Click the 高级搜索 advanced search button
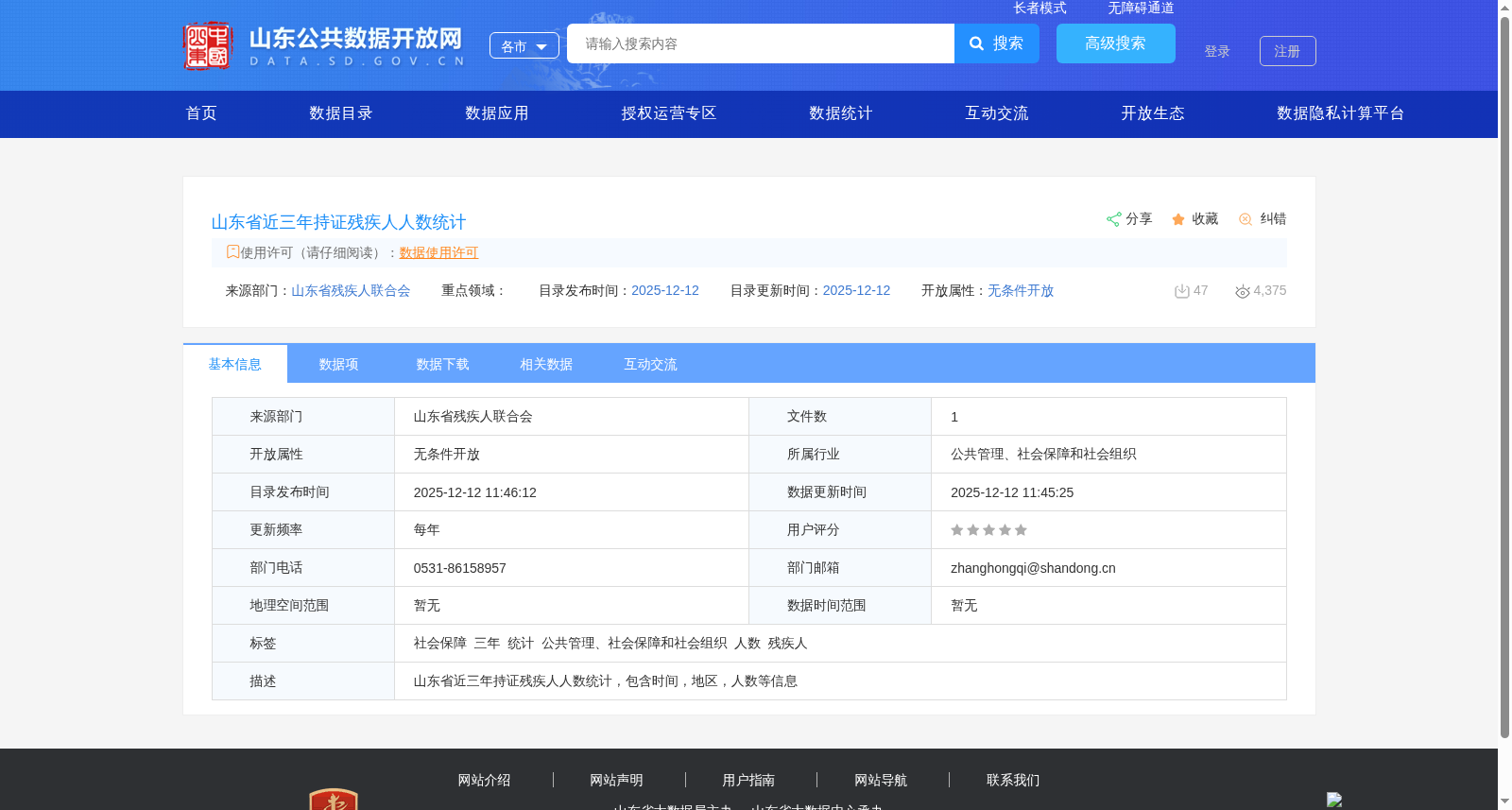1512x810 pixels. (1116, 43)
